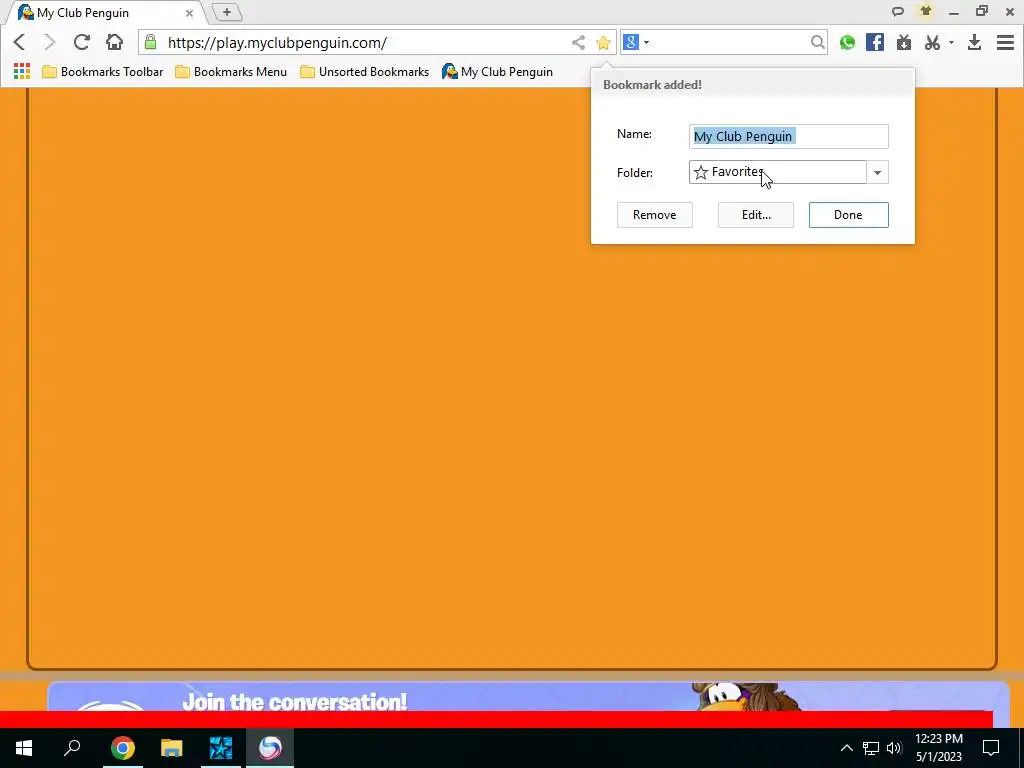Click the volume speaker tray icon

coord(894,748)
